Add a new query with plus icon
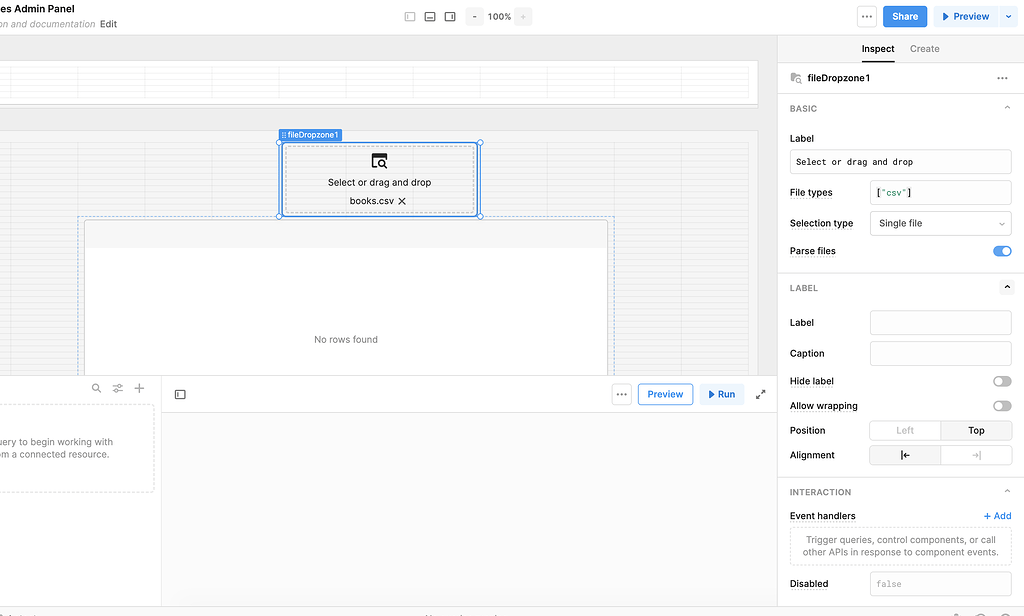The image size is (1024, 616). 139,388
